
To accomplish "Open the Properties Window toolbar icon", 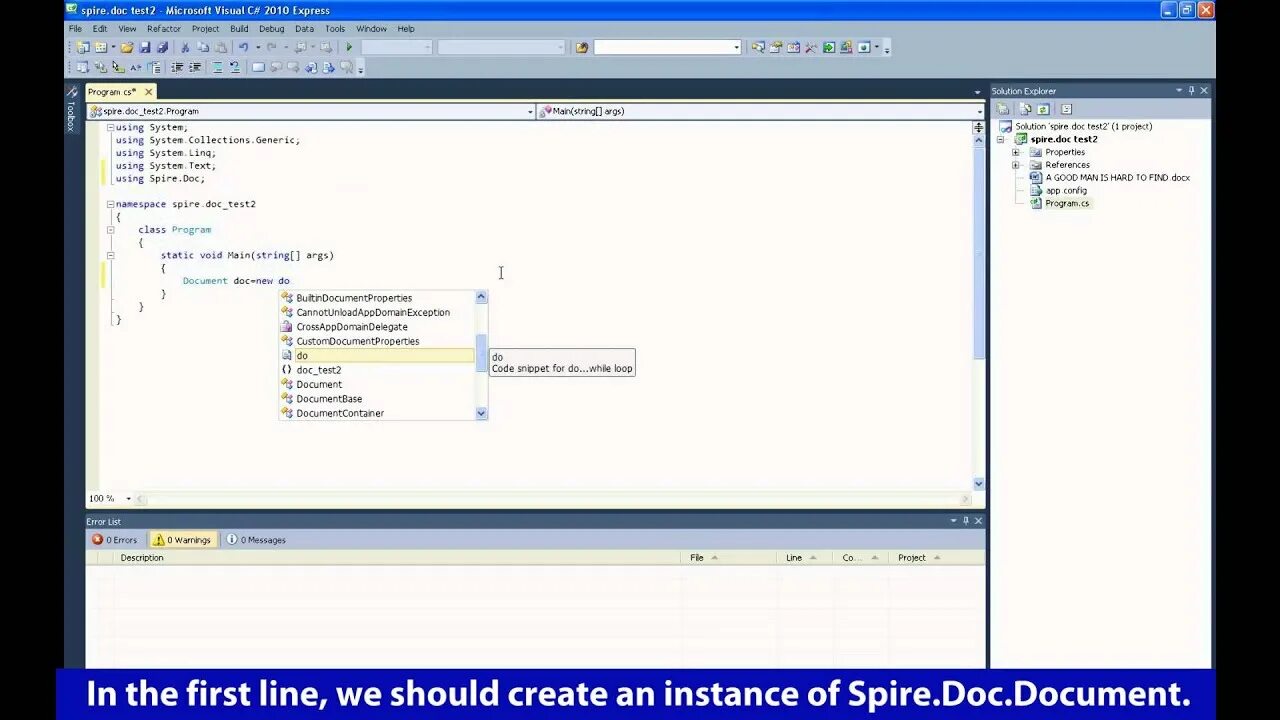I will [776, 47].
